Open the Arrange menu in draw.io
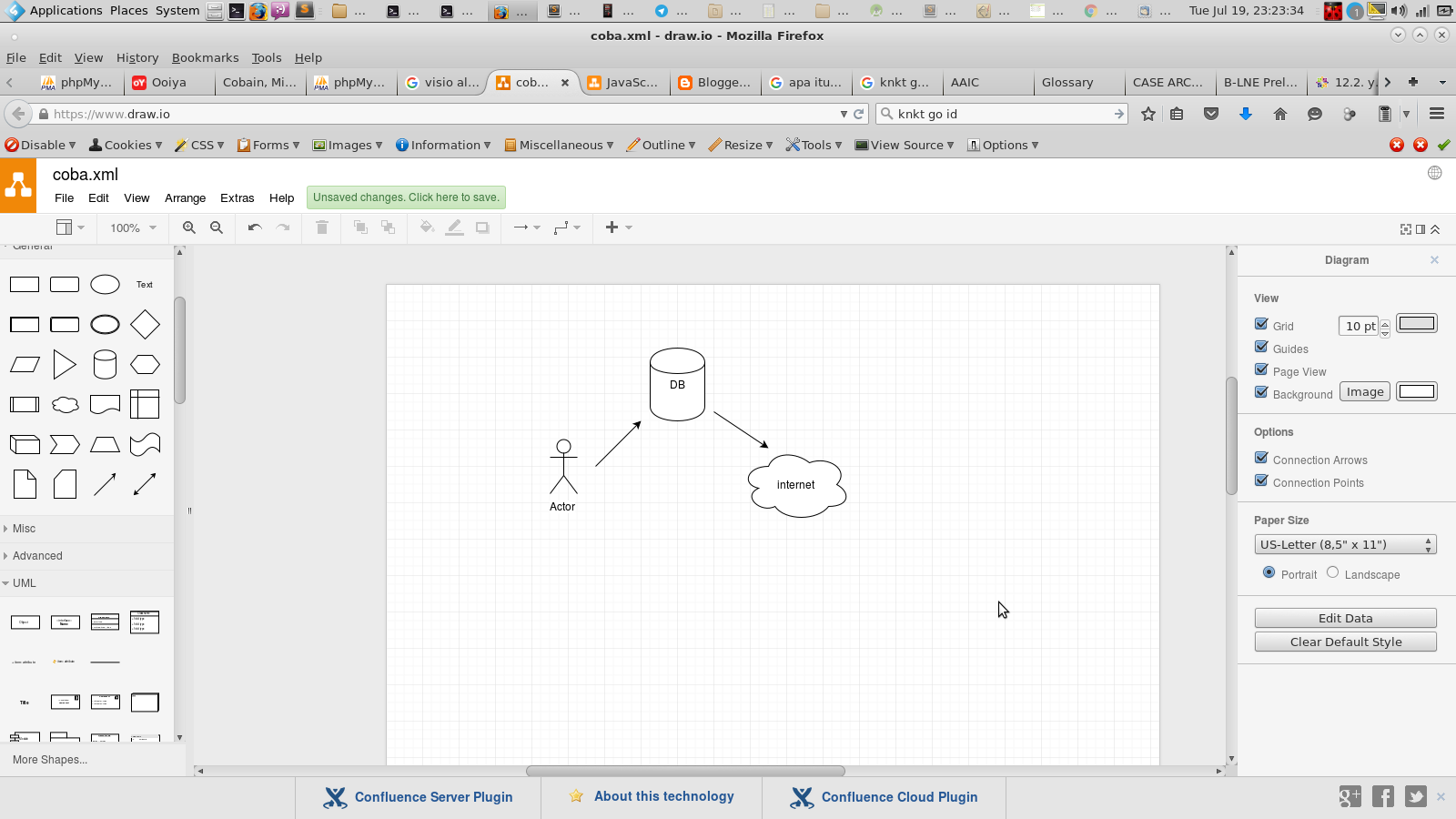The image size is (1456, 819). pyautogui.click(x=185, y=197)
